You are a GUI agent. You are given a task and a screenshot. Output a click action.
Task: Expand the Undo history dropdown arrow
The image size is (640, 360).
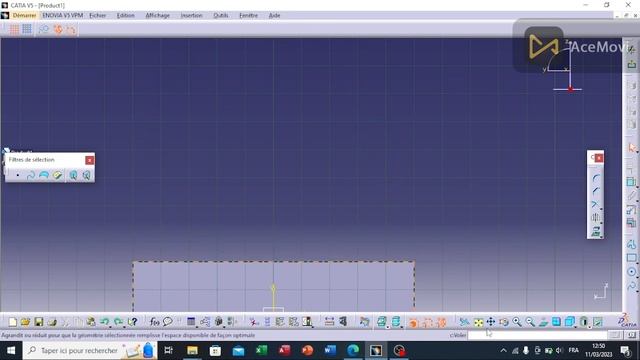(x=111, y=327)
